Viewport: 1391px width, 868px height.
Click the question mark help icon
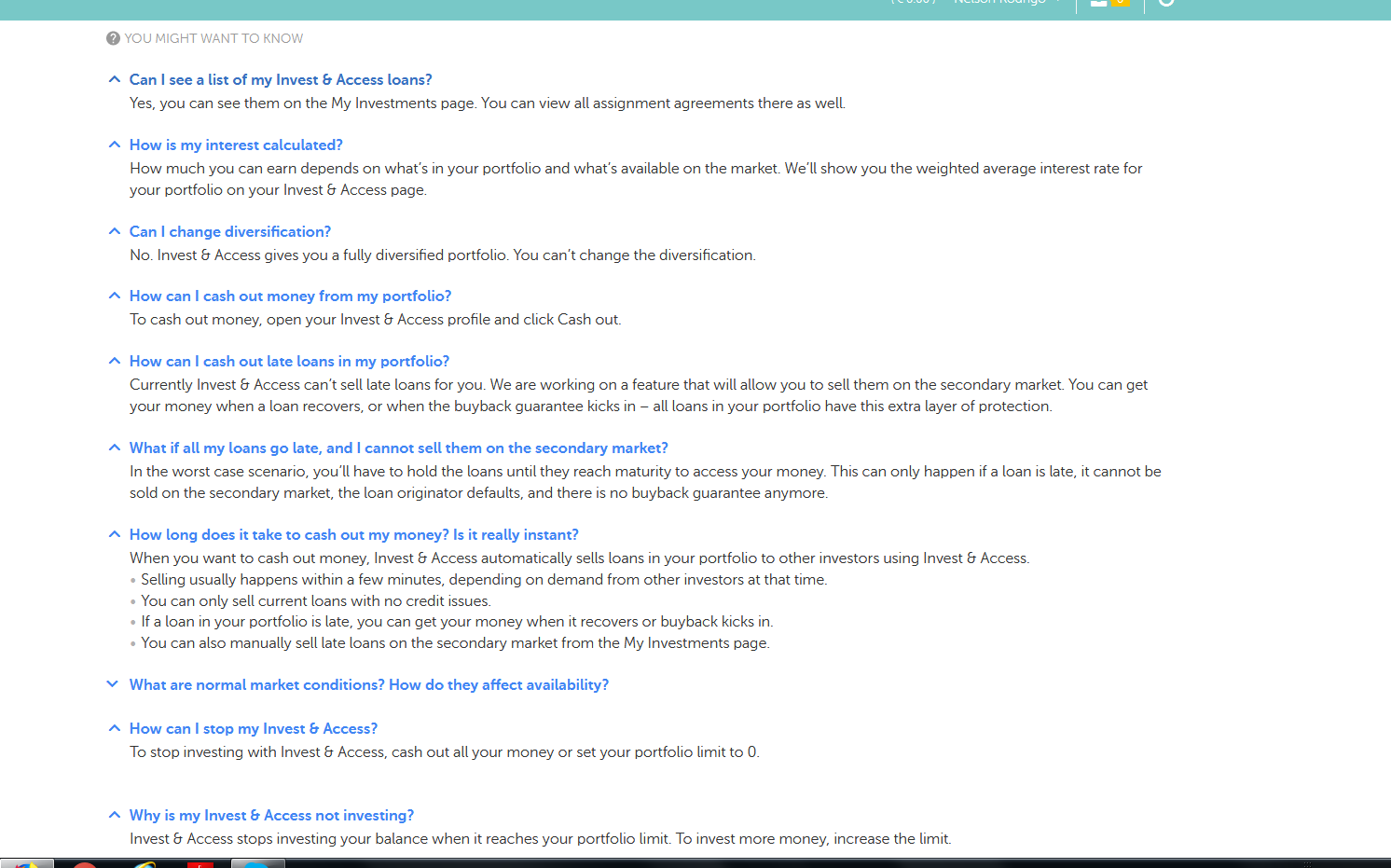click(x=113, y=38)
